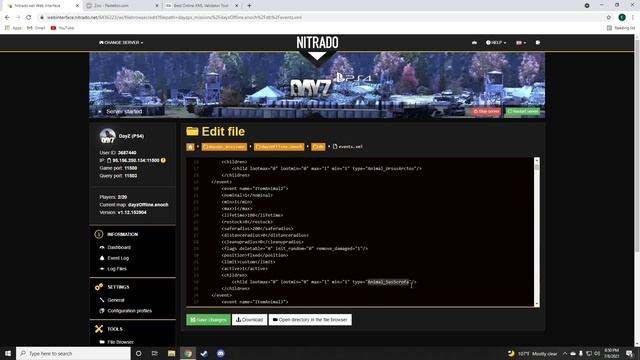This screenshot has width=640, height=360.
Task: Open the HELP dropdown menu
Action: 496,42
